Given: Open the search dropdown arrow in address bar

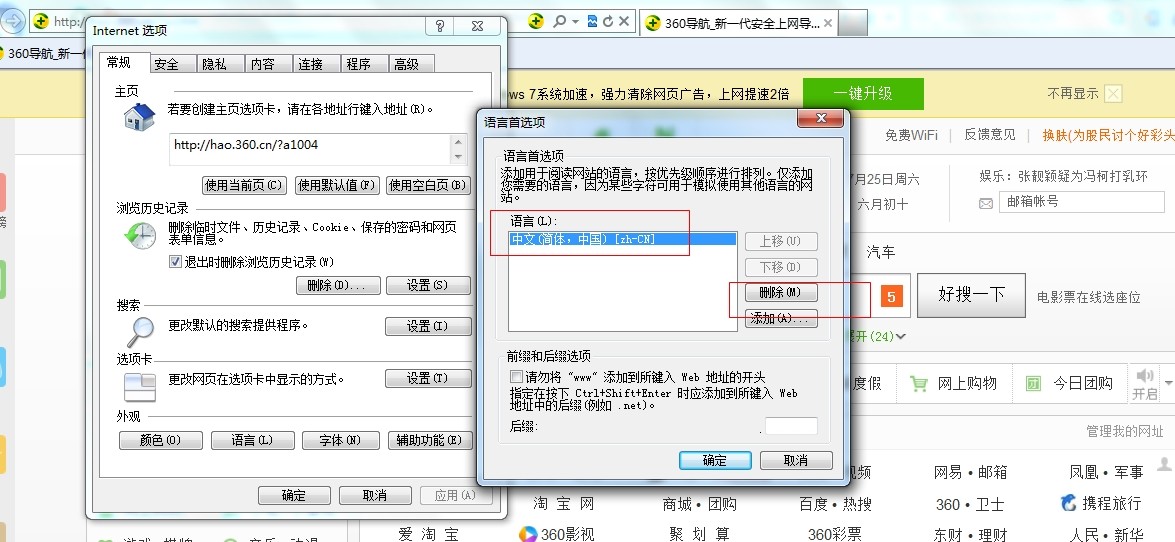Looking at the screenshot, I should click(x=576, y=22).
